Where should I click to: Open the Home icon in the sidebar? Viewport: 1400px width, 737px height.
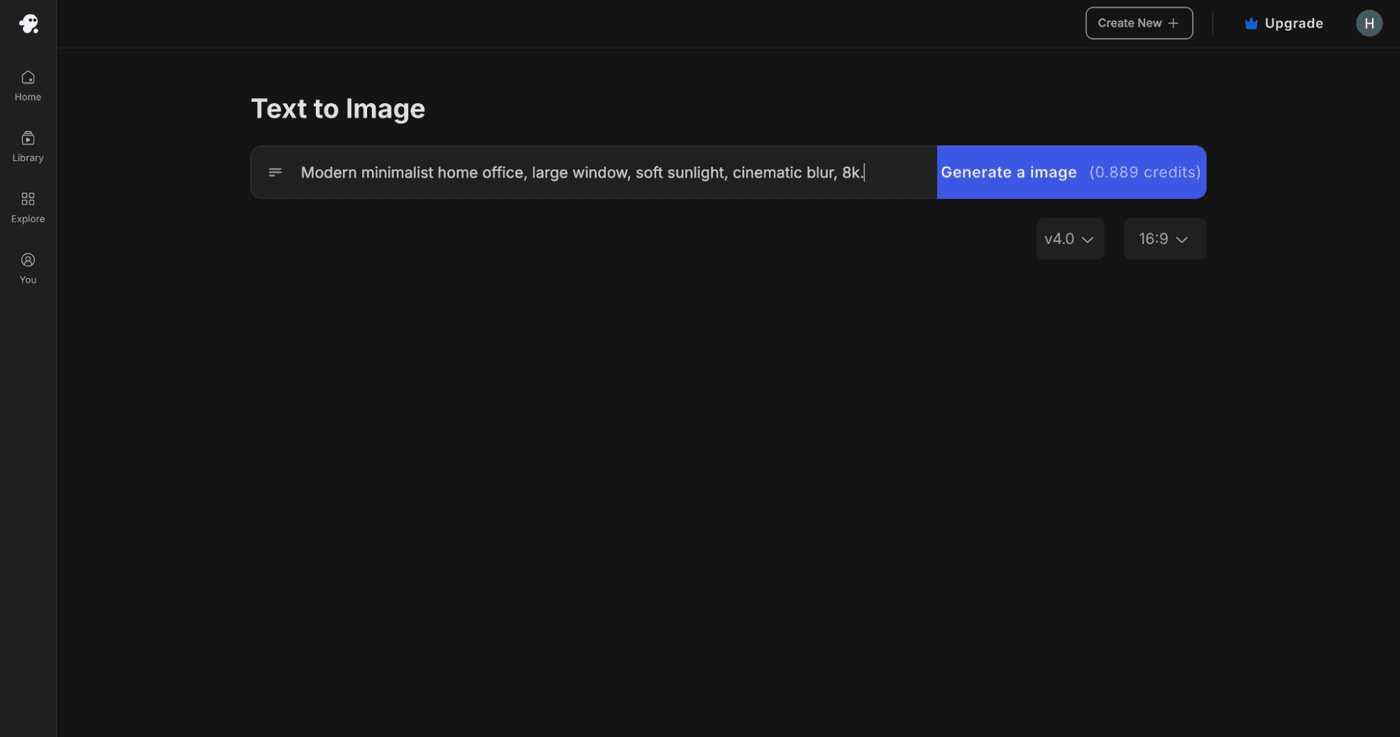pos(28,78)
